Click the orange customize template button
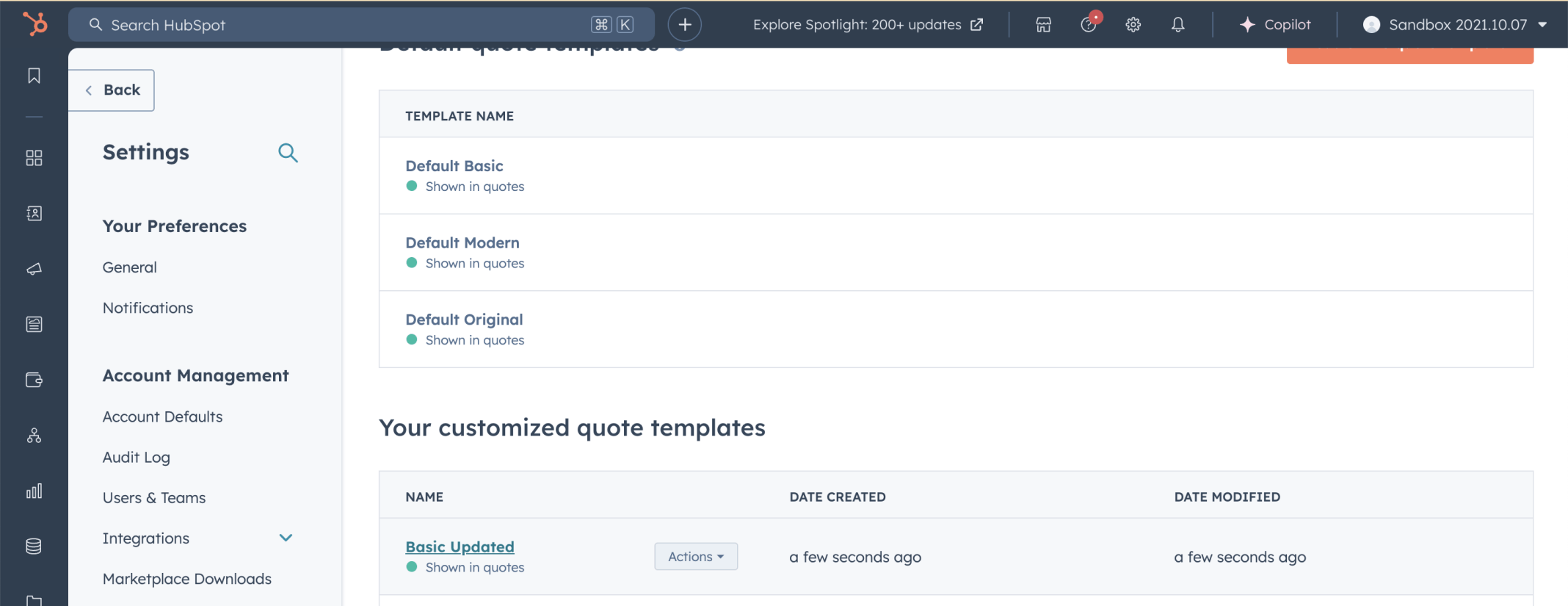1568x606 pixels. pos(1409,55)
